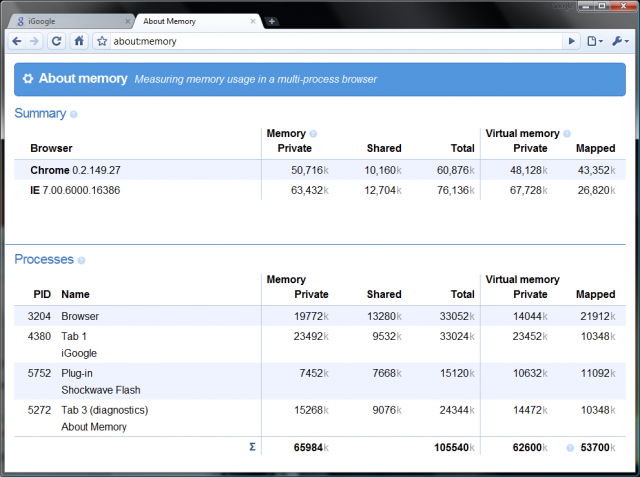Click Tab 3 shared memory 9076k

click(387, 410)
